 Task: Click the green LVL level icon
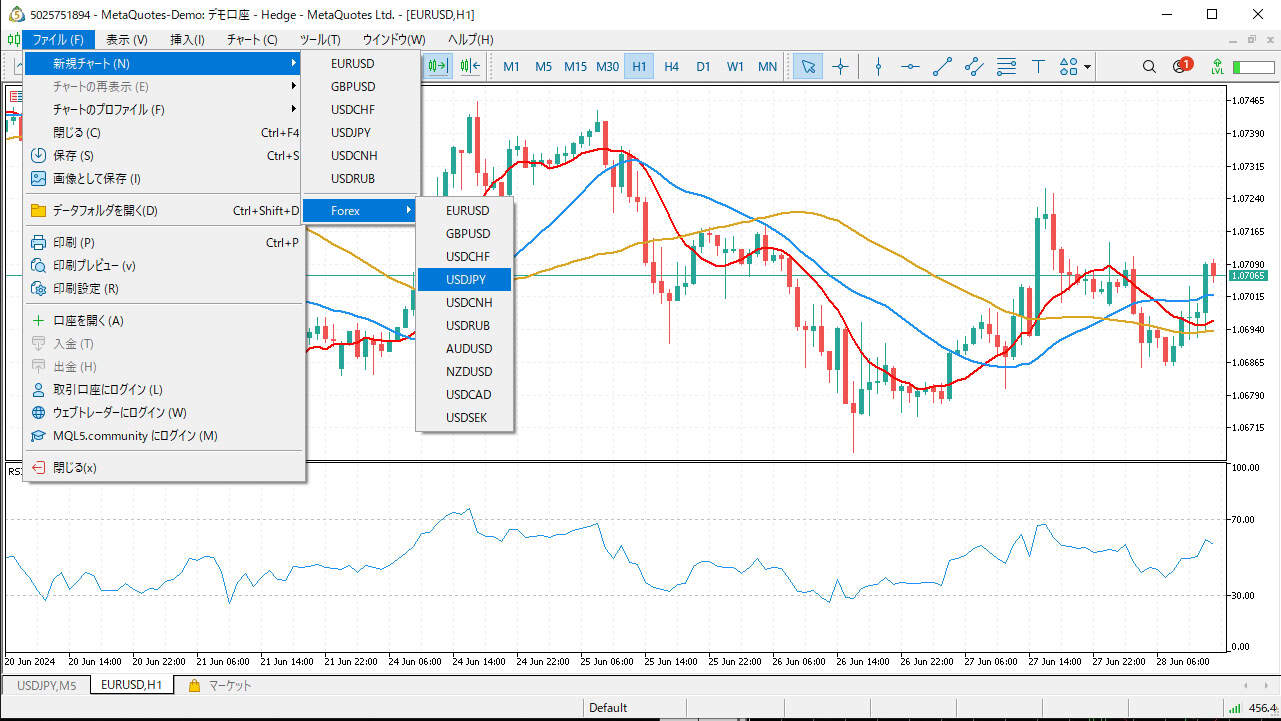tap(1217, 66)
